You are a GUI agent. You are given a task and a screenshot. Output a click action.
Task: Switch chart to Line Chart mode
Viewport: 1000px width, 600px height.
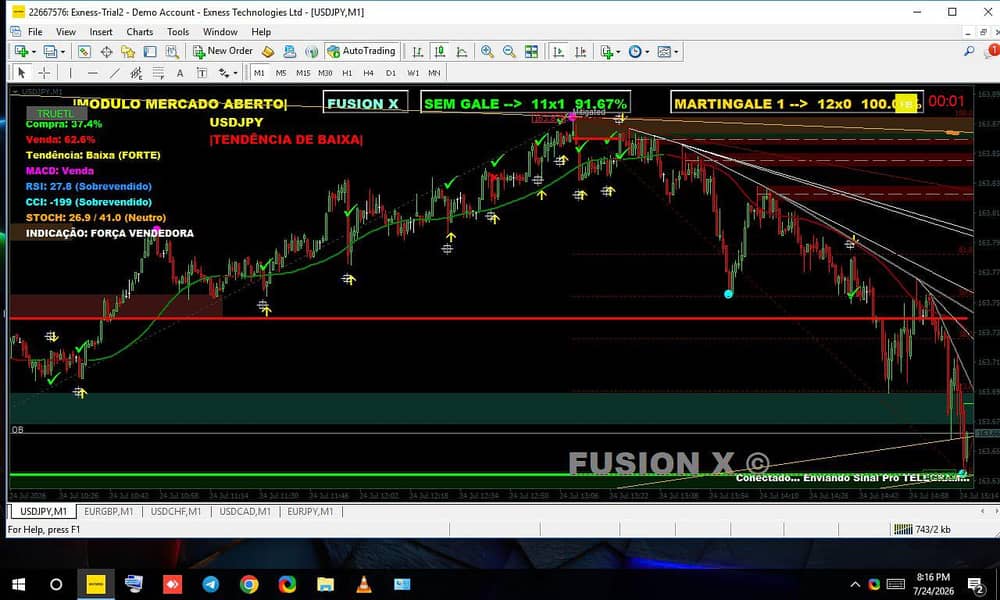tap(461, 52)
